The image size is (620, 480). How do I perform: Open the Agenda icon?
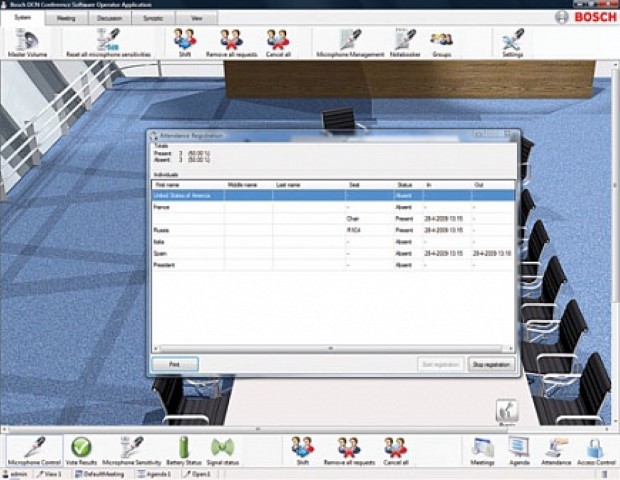point(518,450)
